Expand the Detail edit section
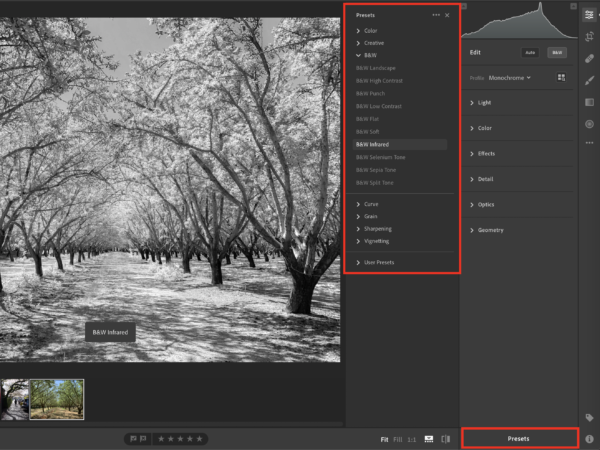Screen dimensions: 600x450 (481, 179)
